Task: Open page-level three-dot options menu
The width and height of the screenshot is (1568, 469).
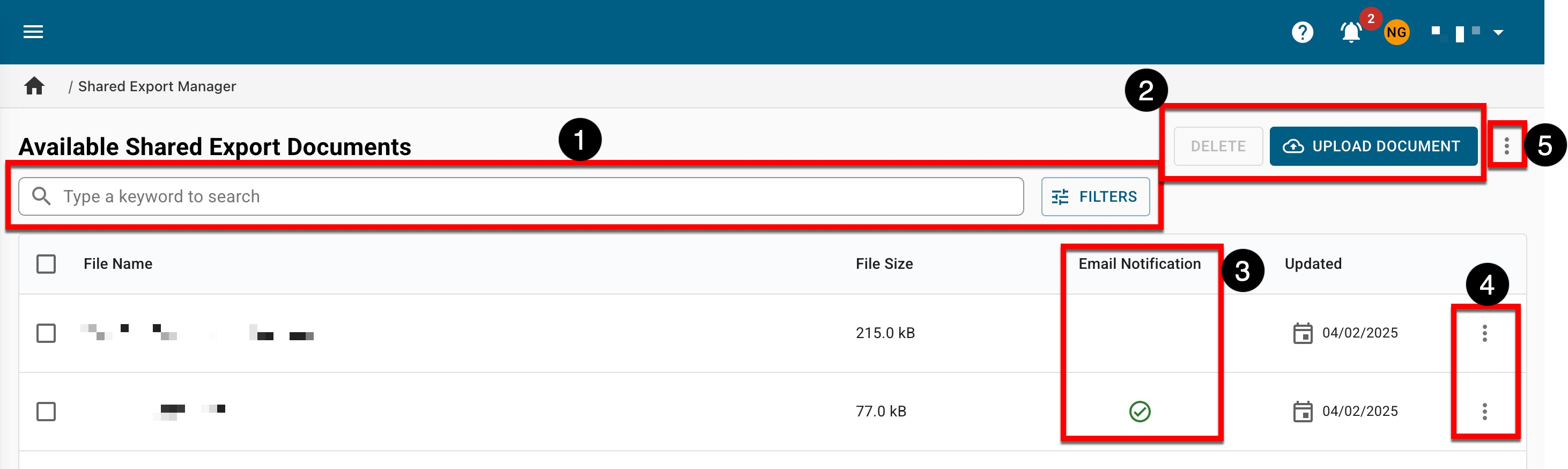Action: tap(1506, 146)
